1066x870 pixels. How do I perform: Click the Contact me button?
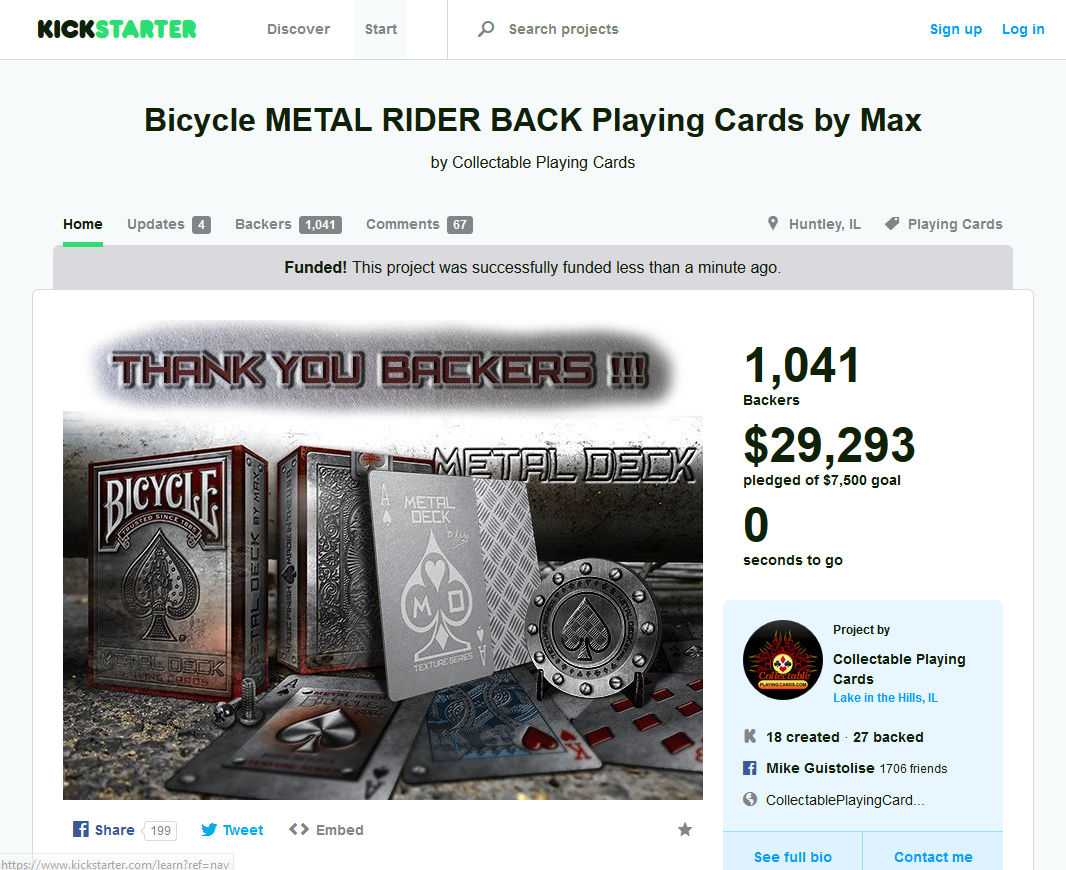click(x=933, y=856)
